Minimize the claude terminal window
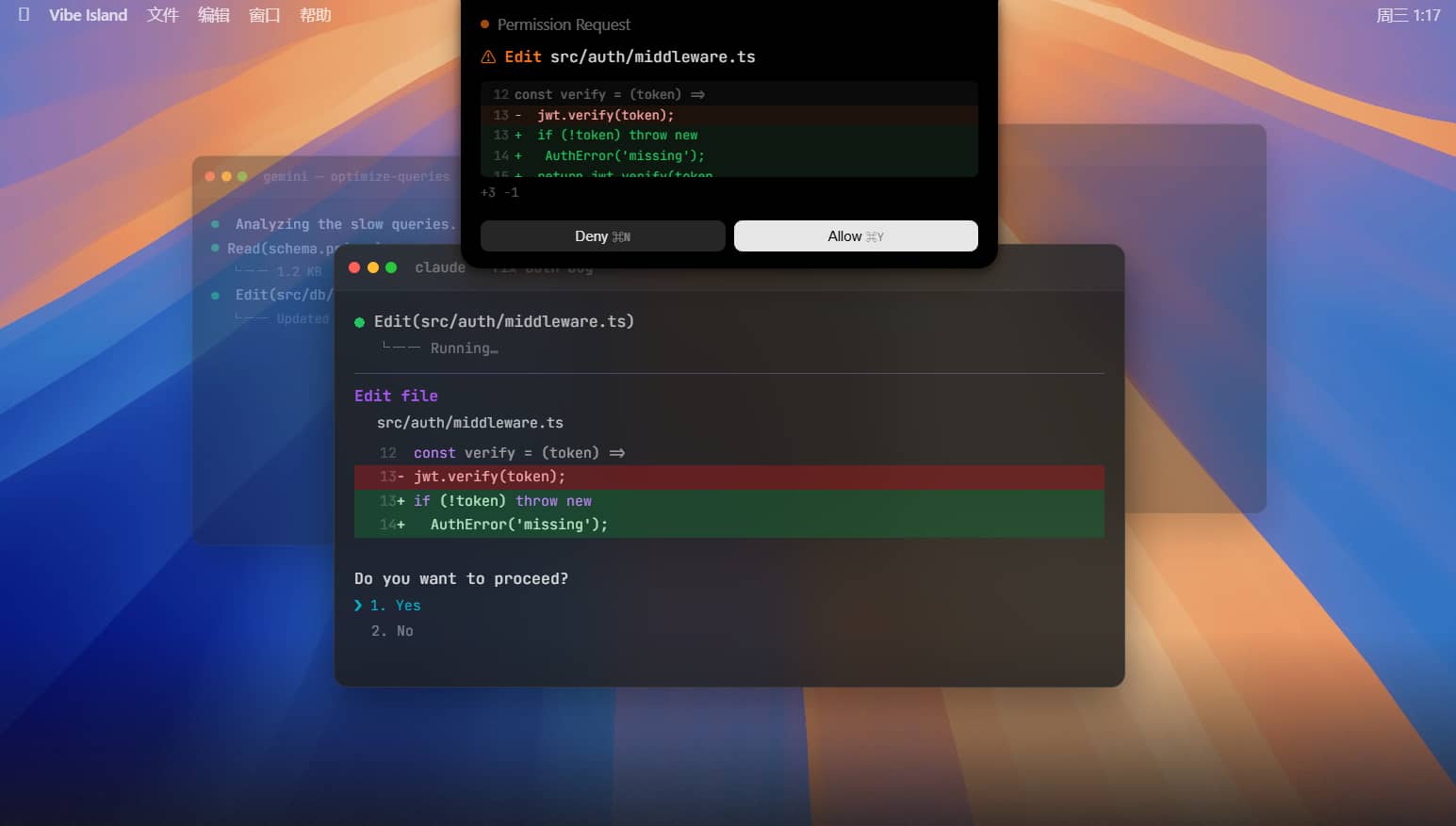Screen dimensions: 1456x826 click(373, 267)
